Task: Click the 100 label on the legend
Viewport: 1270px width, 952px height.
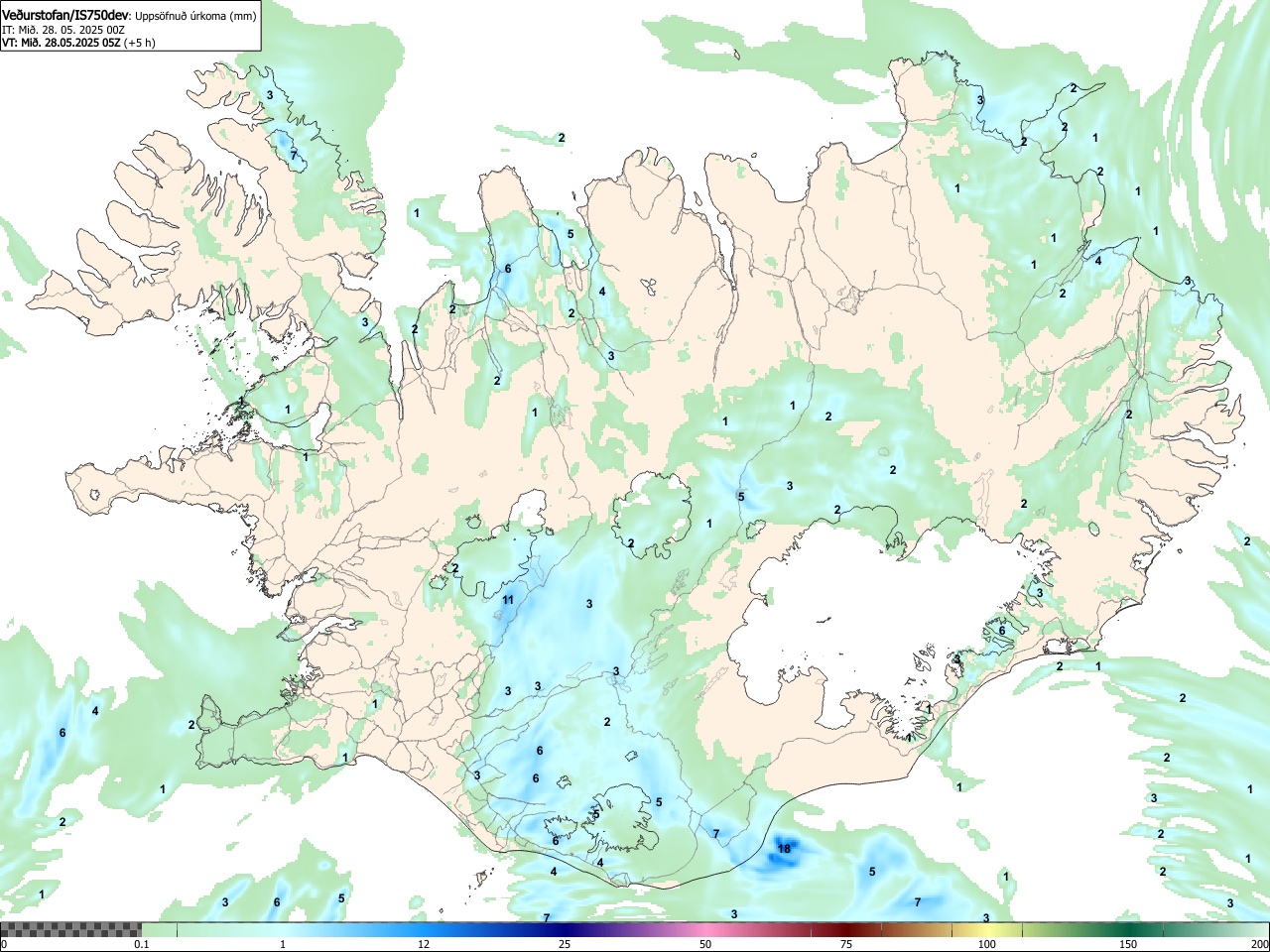Action: [x=987, y=944]
